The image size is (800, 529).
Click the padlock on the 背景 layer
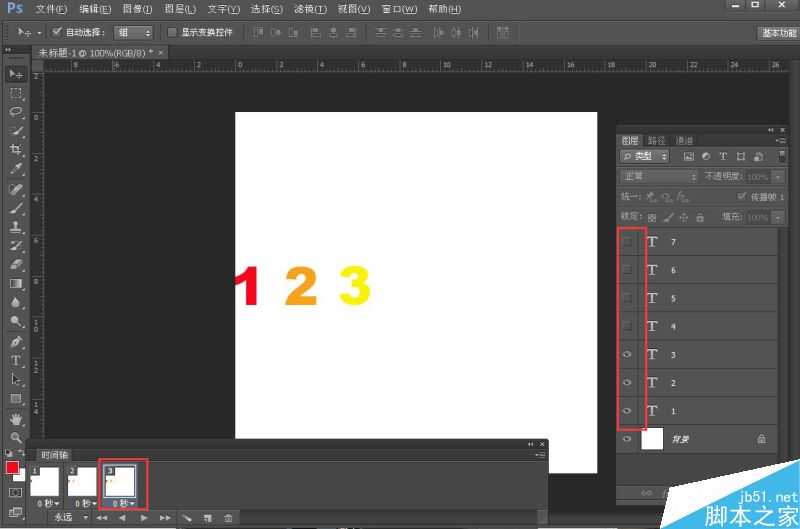761,439
